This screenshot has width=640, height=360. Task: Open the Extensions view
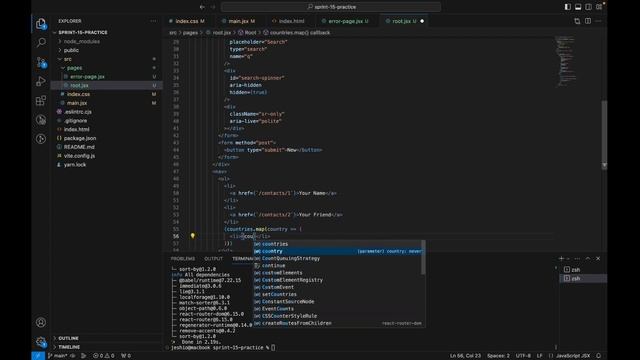click(41, 100)
